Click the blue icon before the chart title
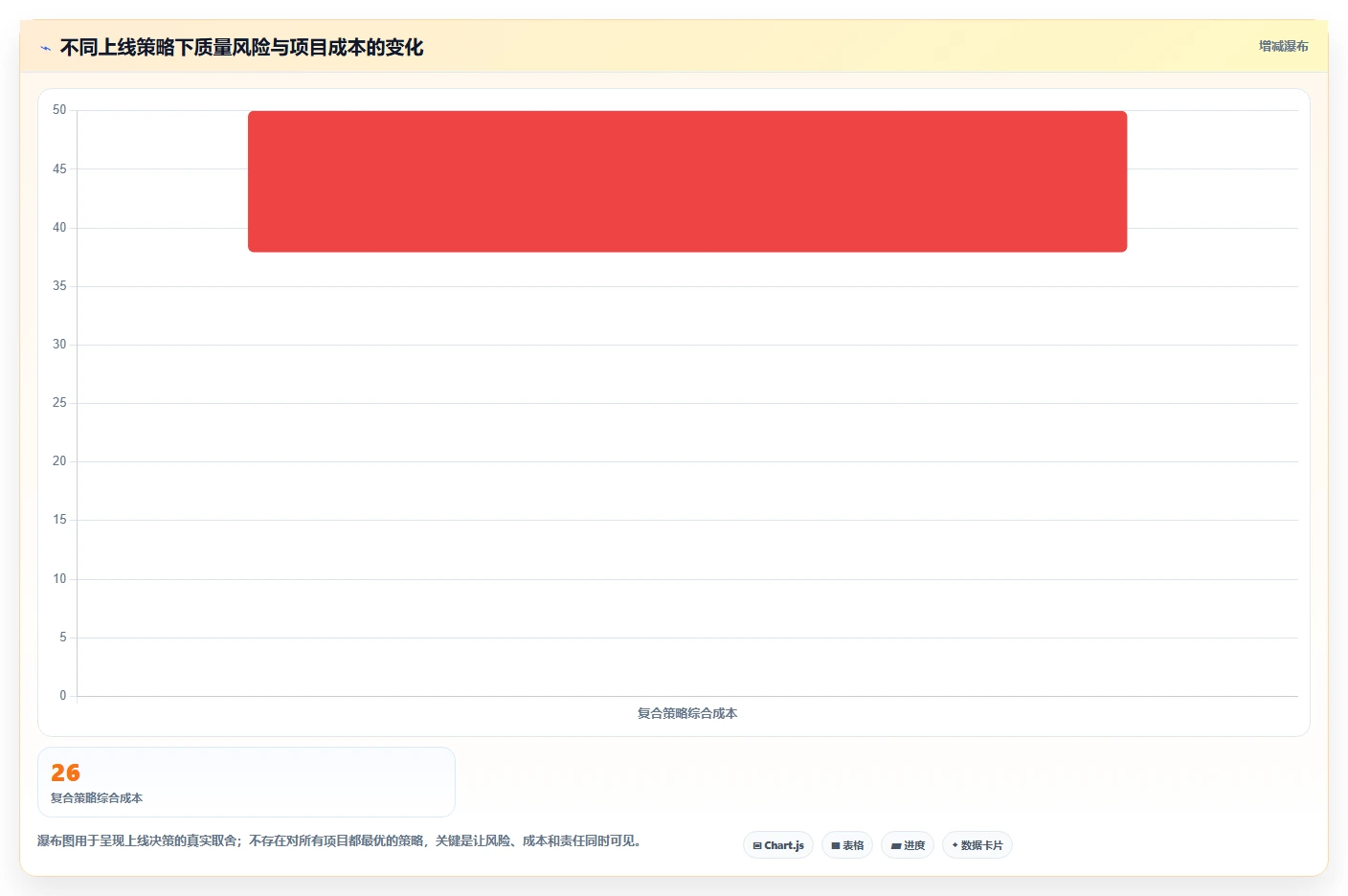This screenshot has height=896, width=1348. (x=45, y=48)
